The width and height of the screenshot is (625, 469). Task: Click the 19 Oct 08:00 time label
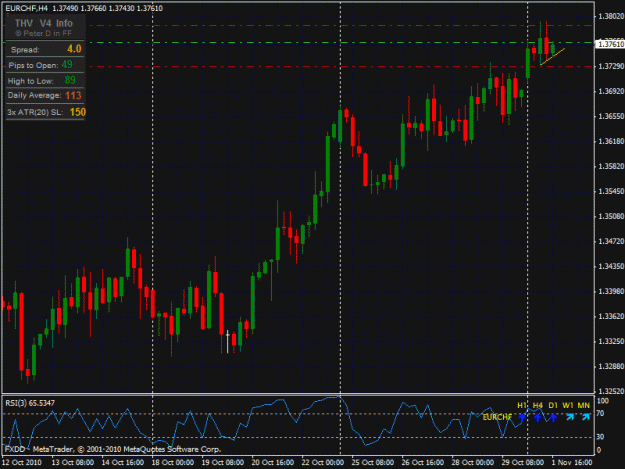[222, 462]
